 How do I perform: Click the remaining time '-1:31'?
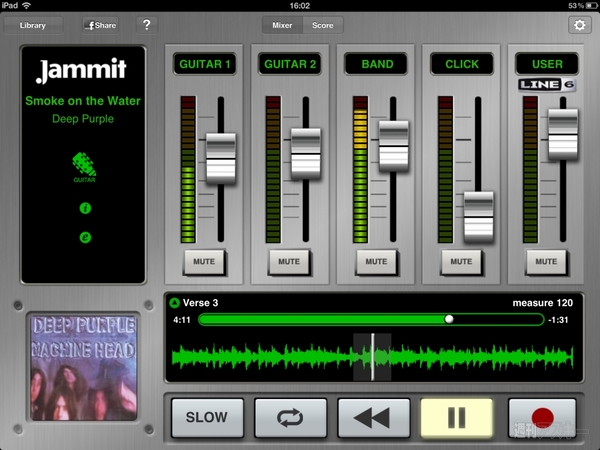point(558,320)
